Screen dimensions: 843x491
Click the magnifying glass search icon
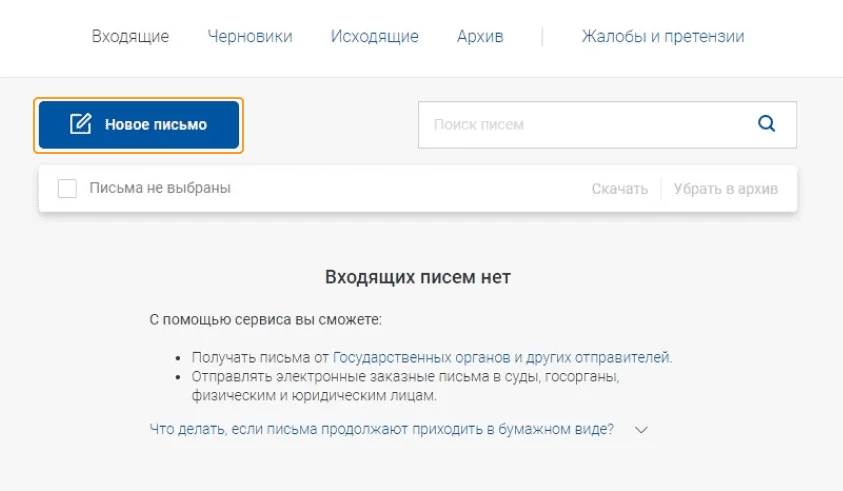point(766,124)
